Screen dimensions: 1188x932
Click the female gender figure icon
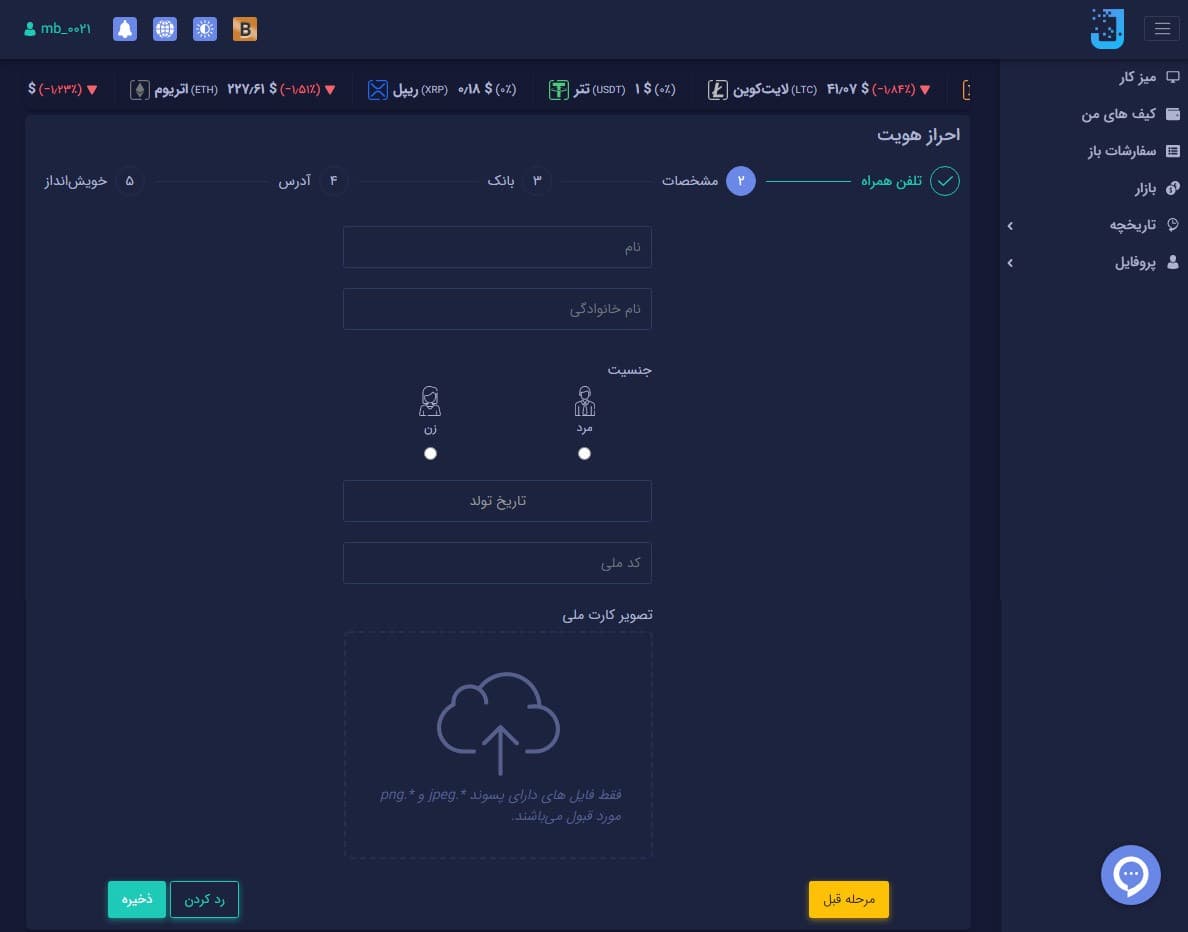coord(430,402)
